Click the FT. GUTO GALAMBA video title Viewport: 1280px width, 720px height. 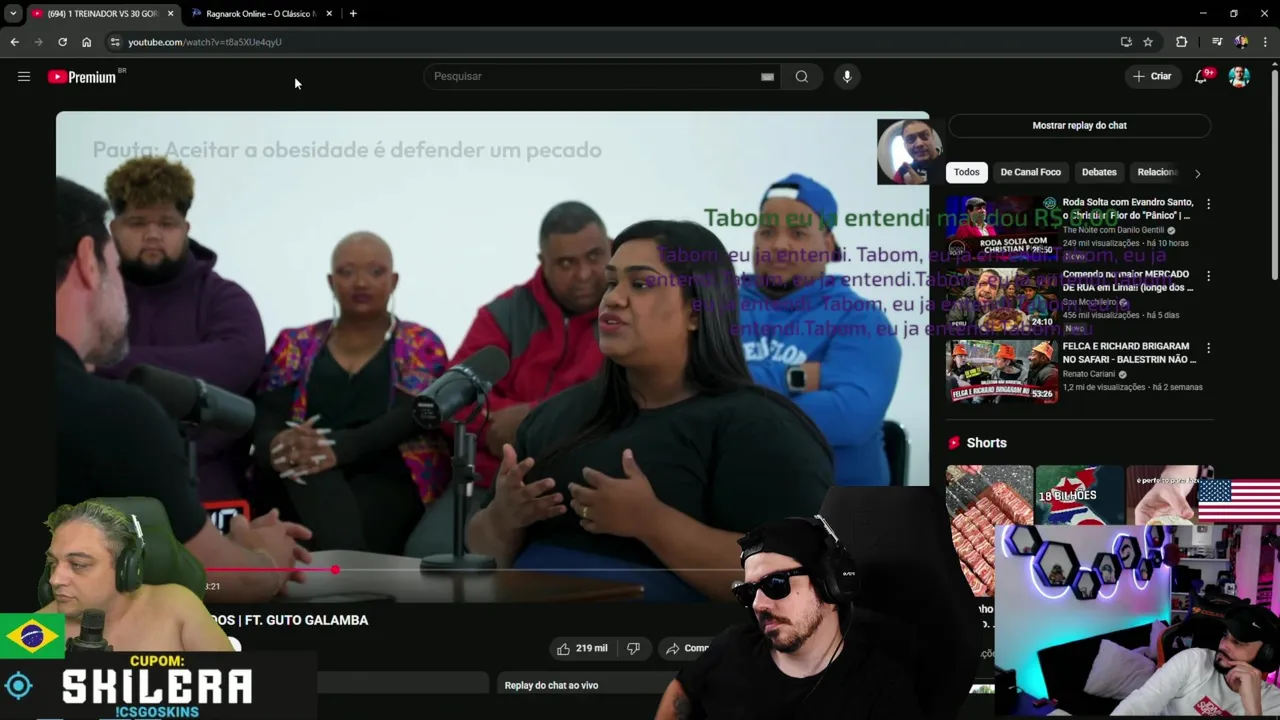[x=288, y=620]
